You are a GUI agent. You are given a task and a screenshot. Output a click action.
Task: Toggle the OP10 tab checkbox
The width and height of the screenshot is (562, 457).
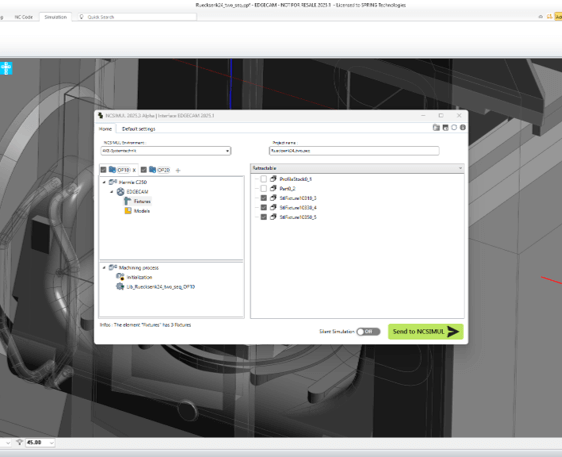[x=104, y=170]
